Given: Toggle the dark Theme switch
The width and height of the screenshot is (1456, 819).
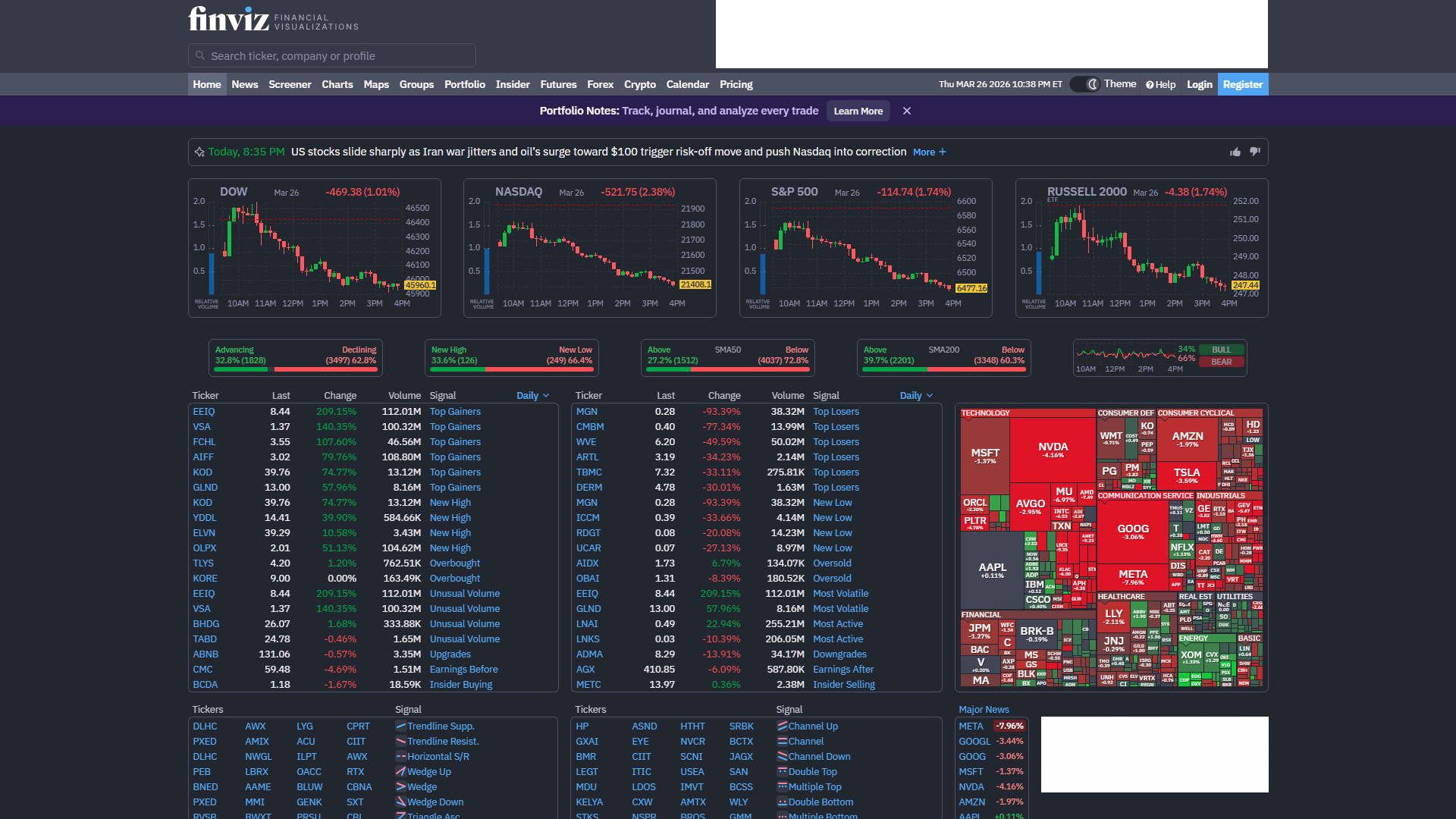Looking at the screenshot, I should pos(1084,84).
